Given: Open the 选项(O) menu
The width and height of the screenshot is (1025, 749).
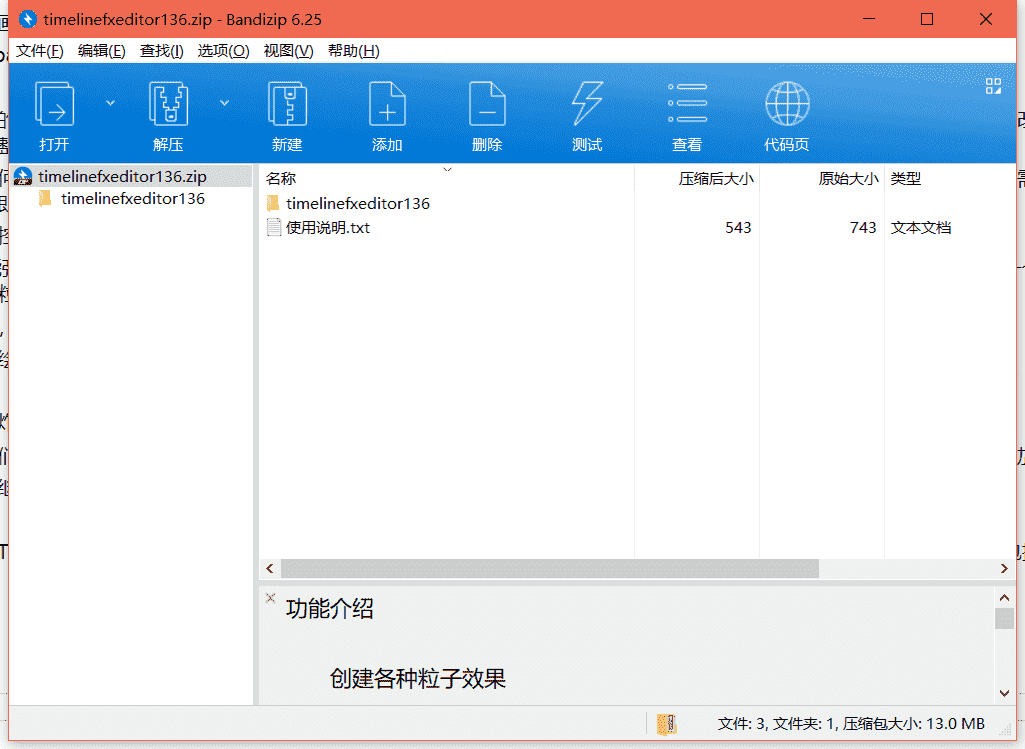Looking at the screenshot, I should (223, 51).
